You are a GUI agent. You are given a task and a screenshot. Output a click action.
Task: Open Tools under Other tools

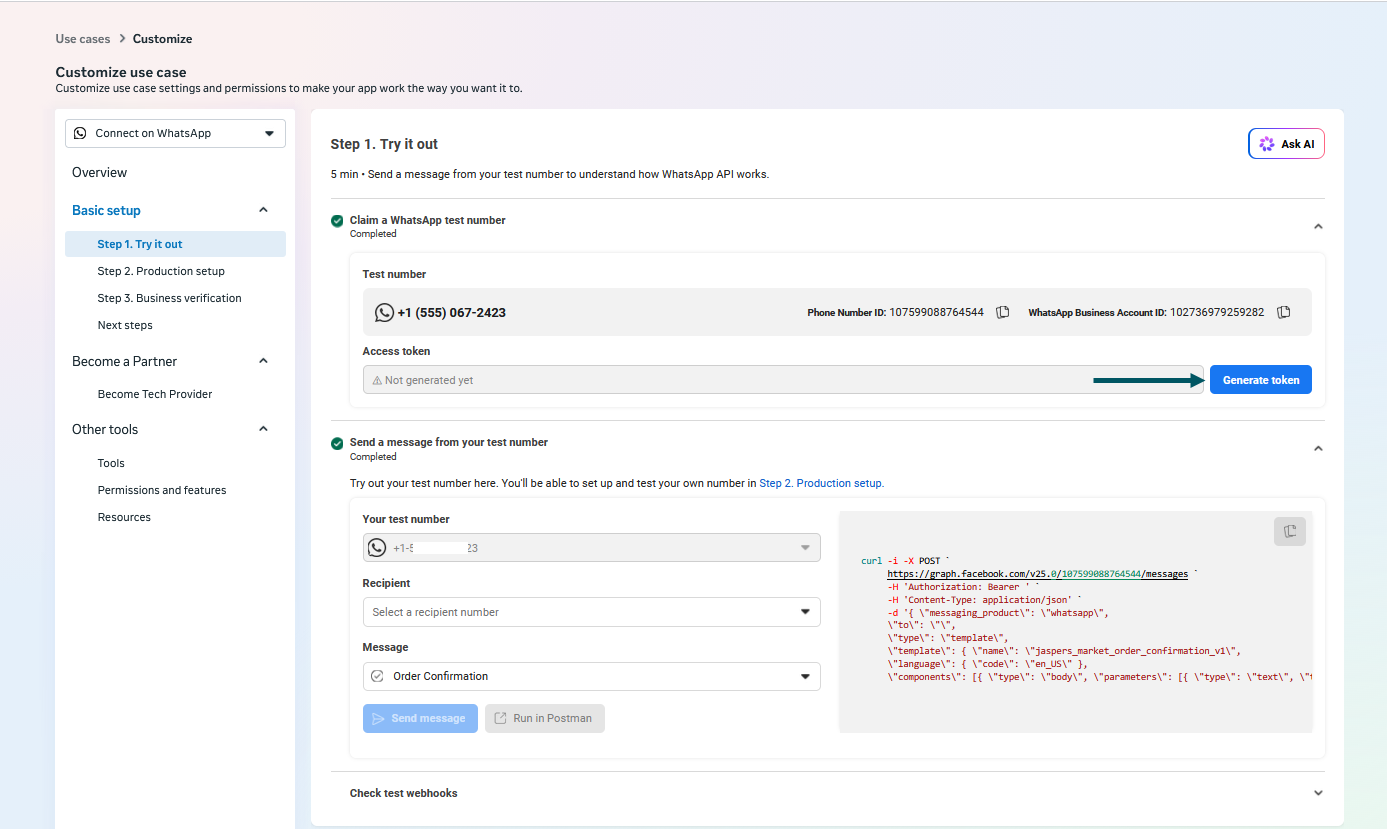click(111, 463)
